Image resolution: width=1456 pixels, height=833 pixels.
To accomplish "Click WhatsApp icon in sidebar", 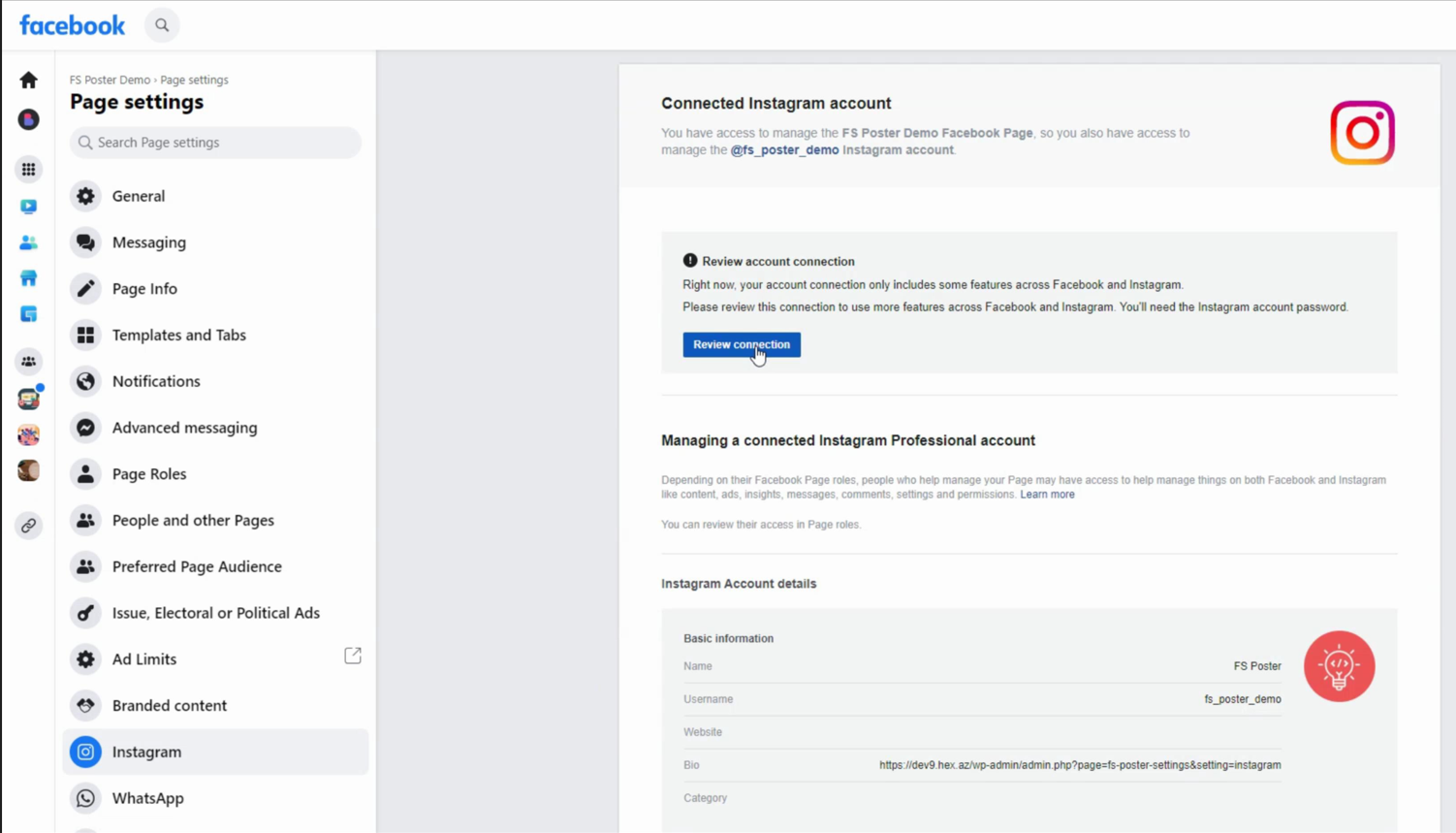I will [85, 798].
